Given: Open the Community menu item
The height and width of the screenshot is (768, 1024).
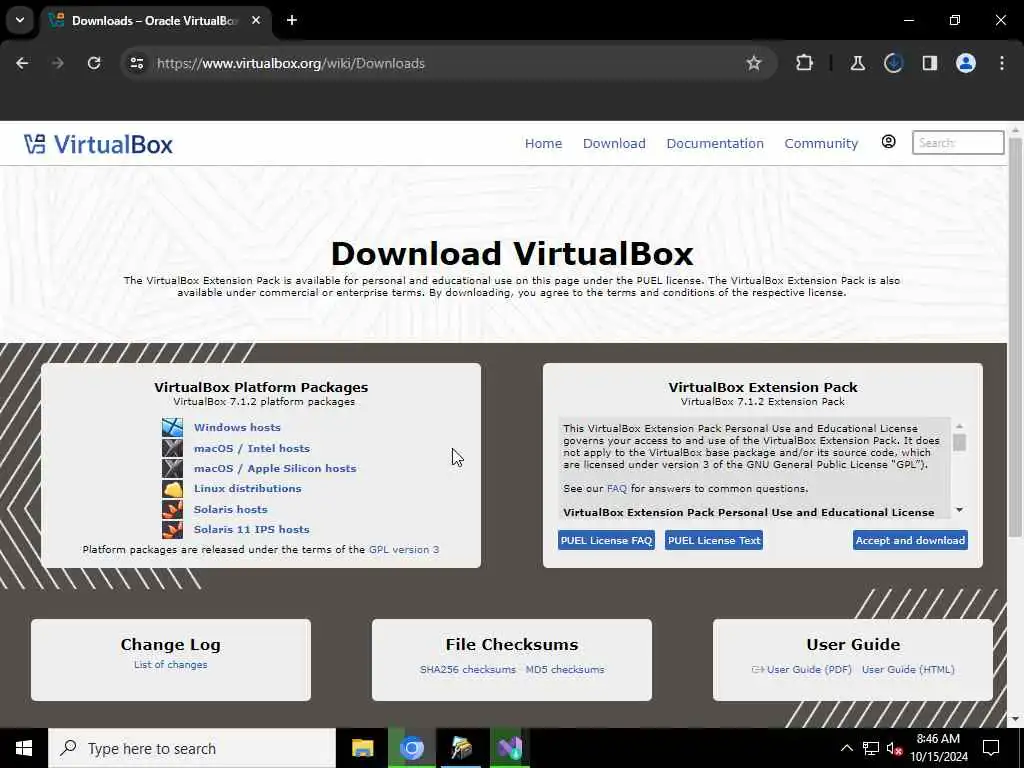Looking at the screenshot, I should pos(821,143).
